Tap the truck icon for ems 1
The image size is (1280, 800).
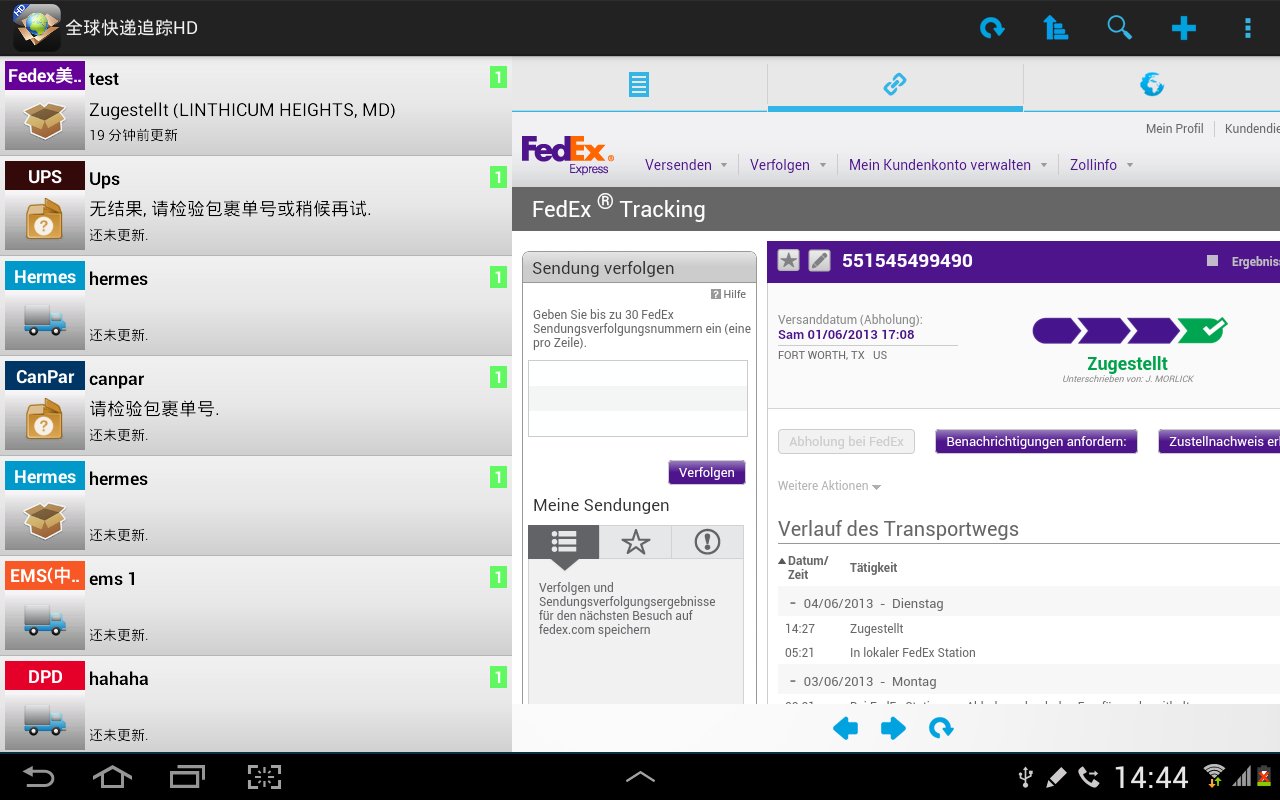tap(45, 621)
